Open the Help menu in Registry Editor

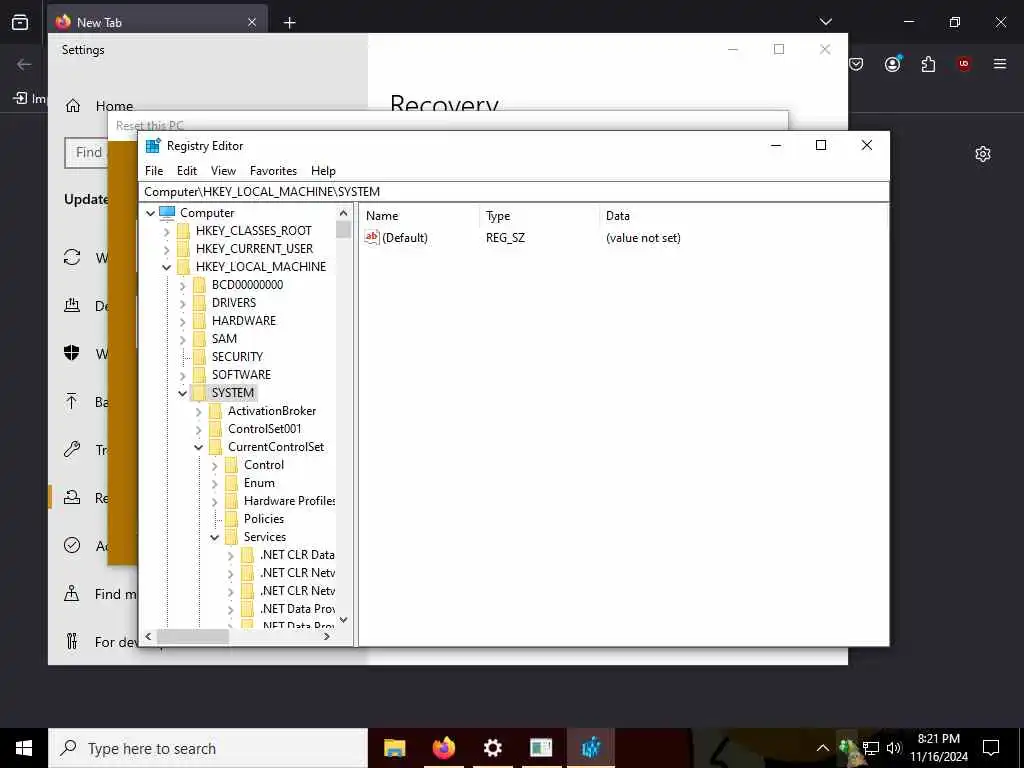click(323, 170)
